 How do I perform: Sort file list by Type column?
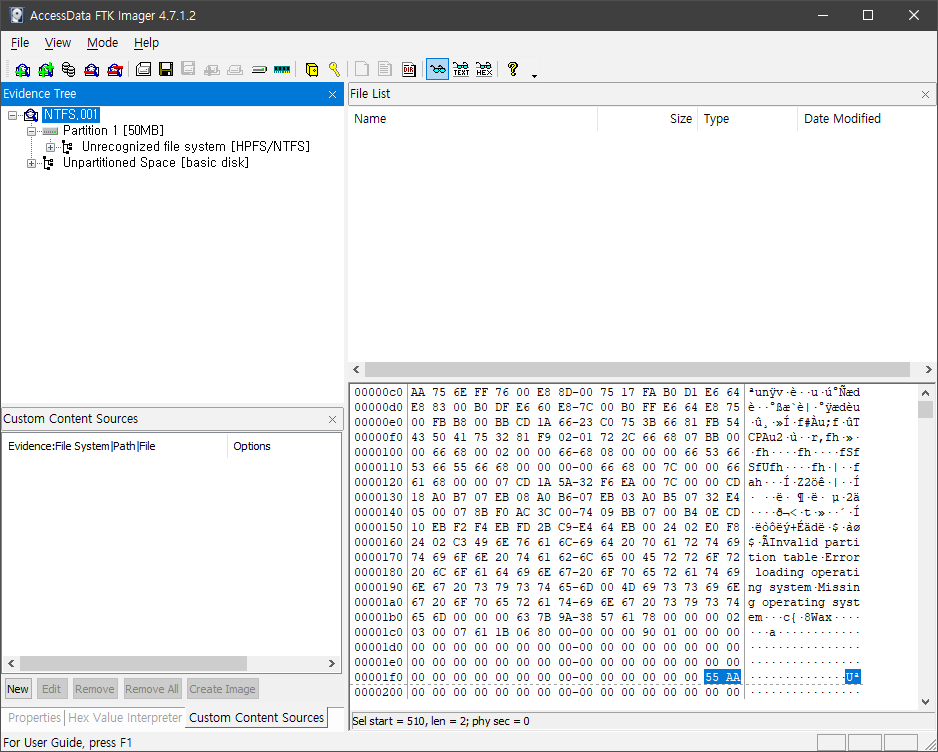(x=747, y=118)
